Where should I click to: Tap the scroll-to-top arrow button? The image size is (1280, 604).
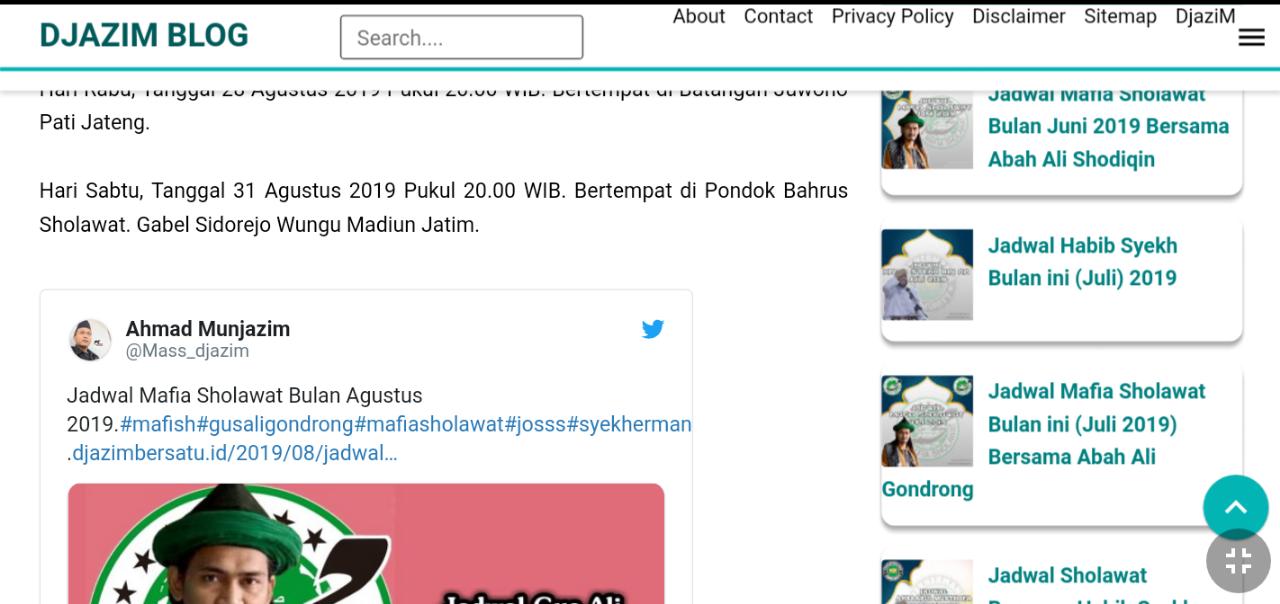(x=1236, y=507)
